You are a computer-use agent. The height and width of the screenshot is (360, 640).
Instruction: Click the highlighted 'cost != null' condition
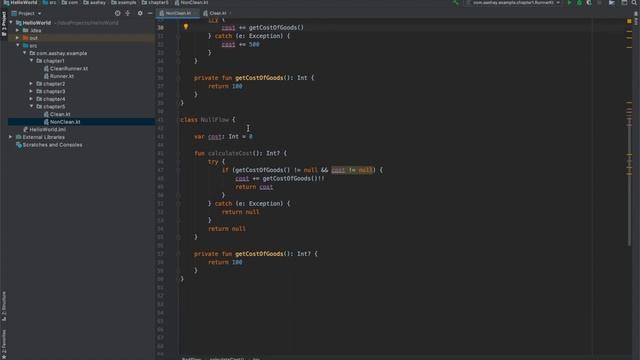click(351, 170)
